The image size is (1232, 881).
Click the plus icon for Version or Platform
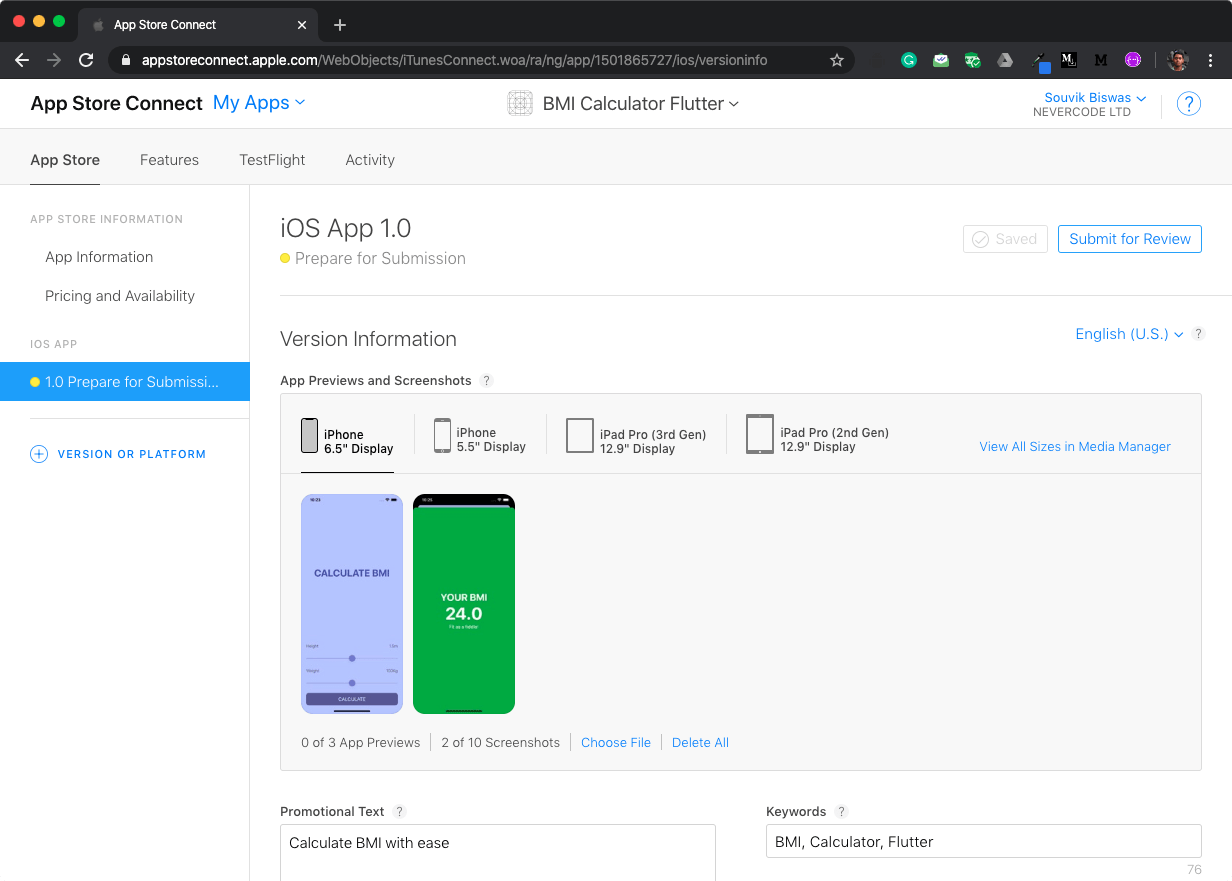[39, 454]
